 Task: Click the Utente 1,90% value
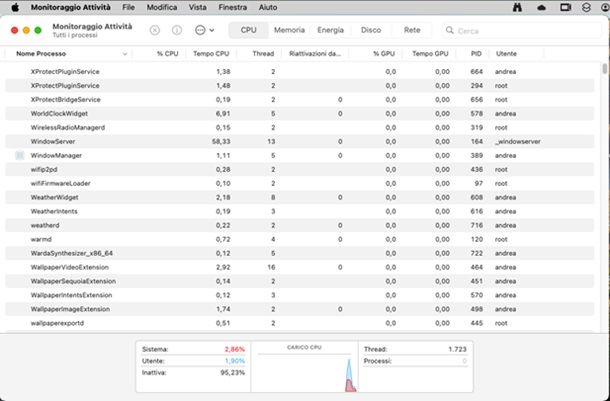click(x=235, y=361)
